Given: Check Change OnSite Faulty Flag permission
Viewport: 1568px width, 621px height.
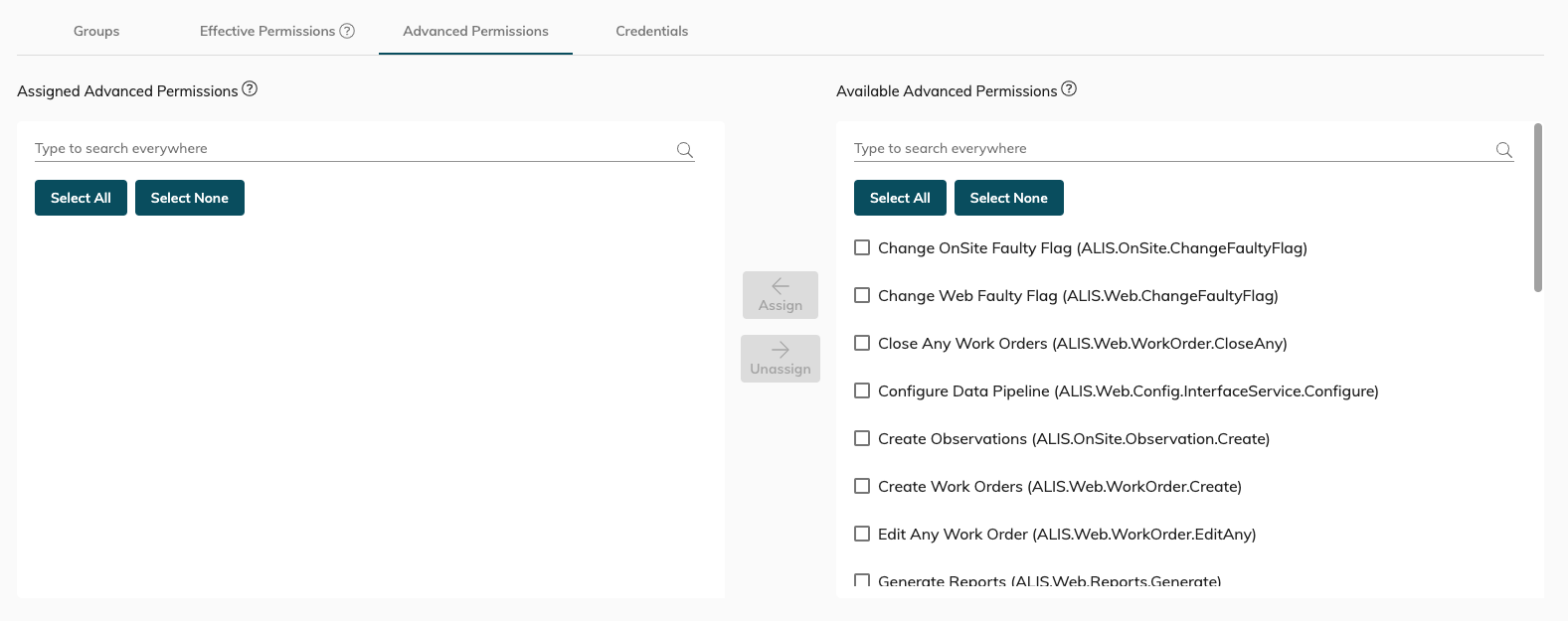Looking at the screenshot, I should (862, 247).
